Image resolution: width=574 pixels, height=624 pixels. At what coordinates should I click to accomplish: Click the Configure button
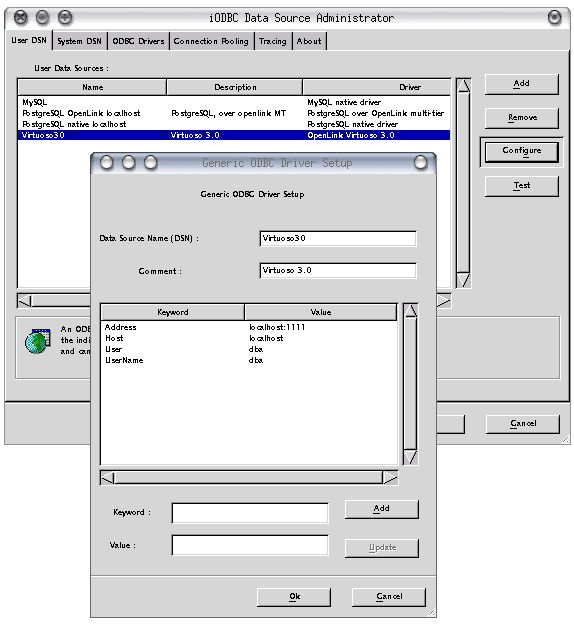pos(521,152)
